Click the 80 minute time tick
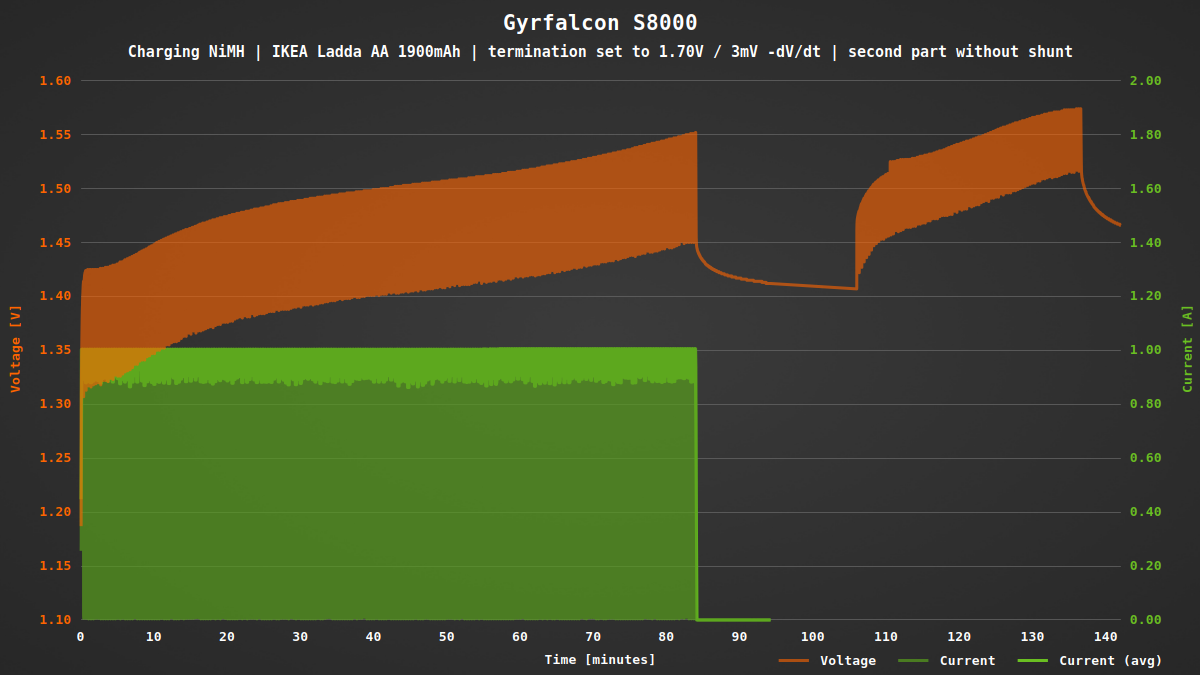Image resolution: width=1200 pixels, height=675 pixels. click(667, 637)
